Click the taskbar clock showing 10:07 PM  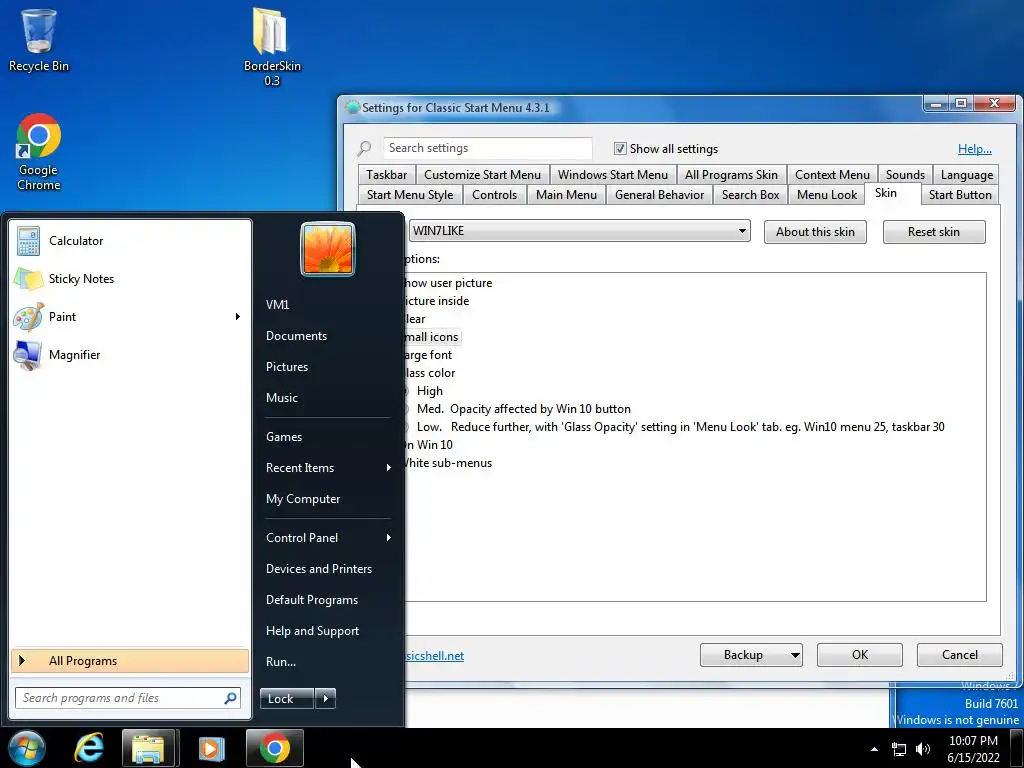(973, 749)
